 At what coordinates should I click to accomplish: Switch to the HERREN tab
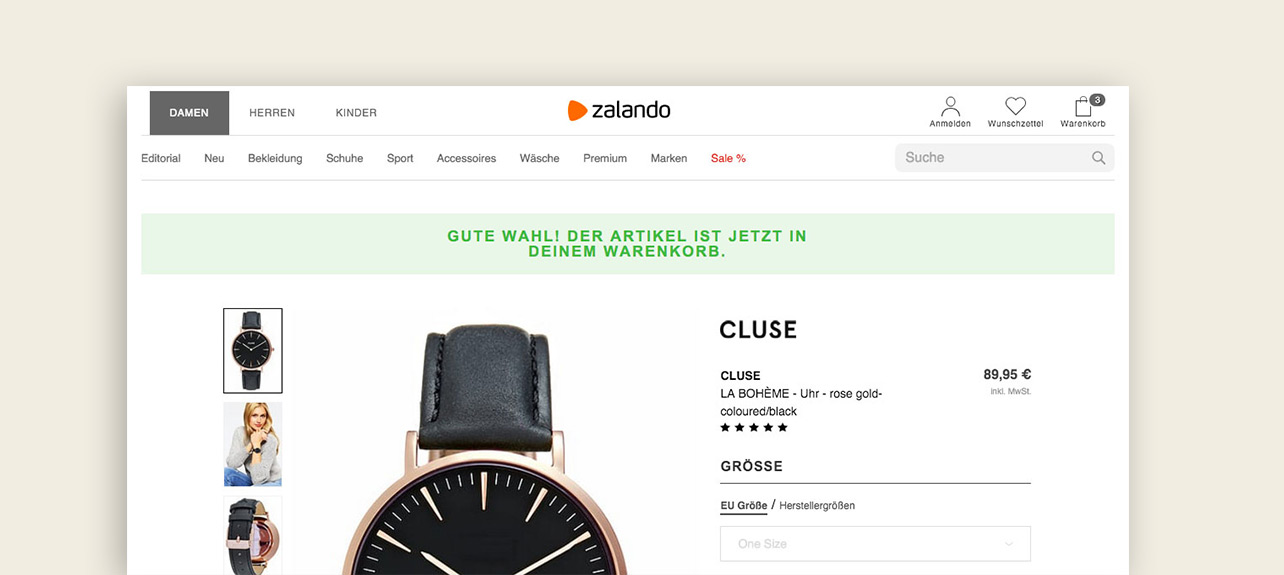272,113
